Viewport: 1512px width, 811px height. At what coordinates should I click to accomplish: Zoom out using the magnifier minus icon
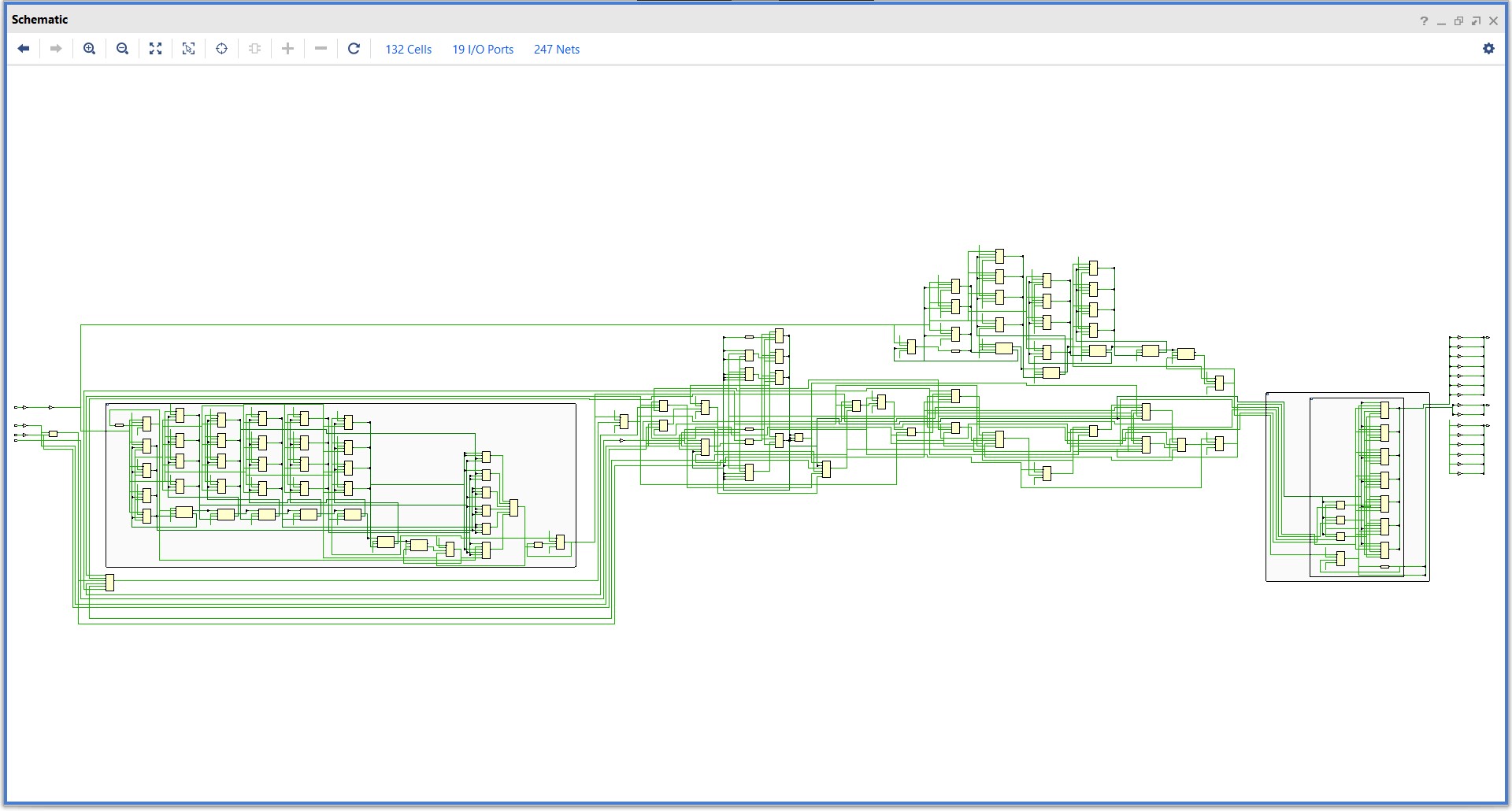[122, 49]
